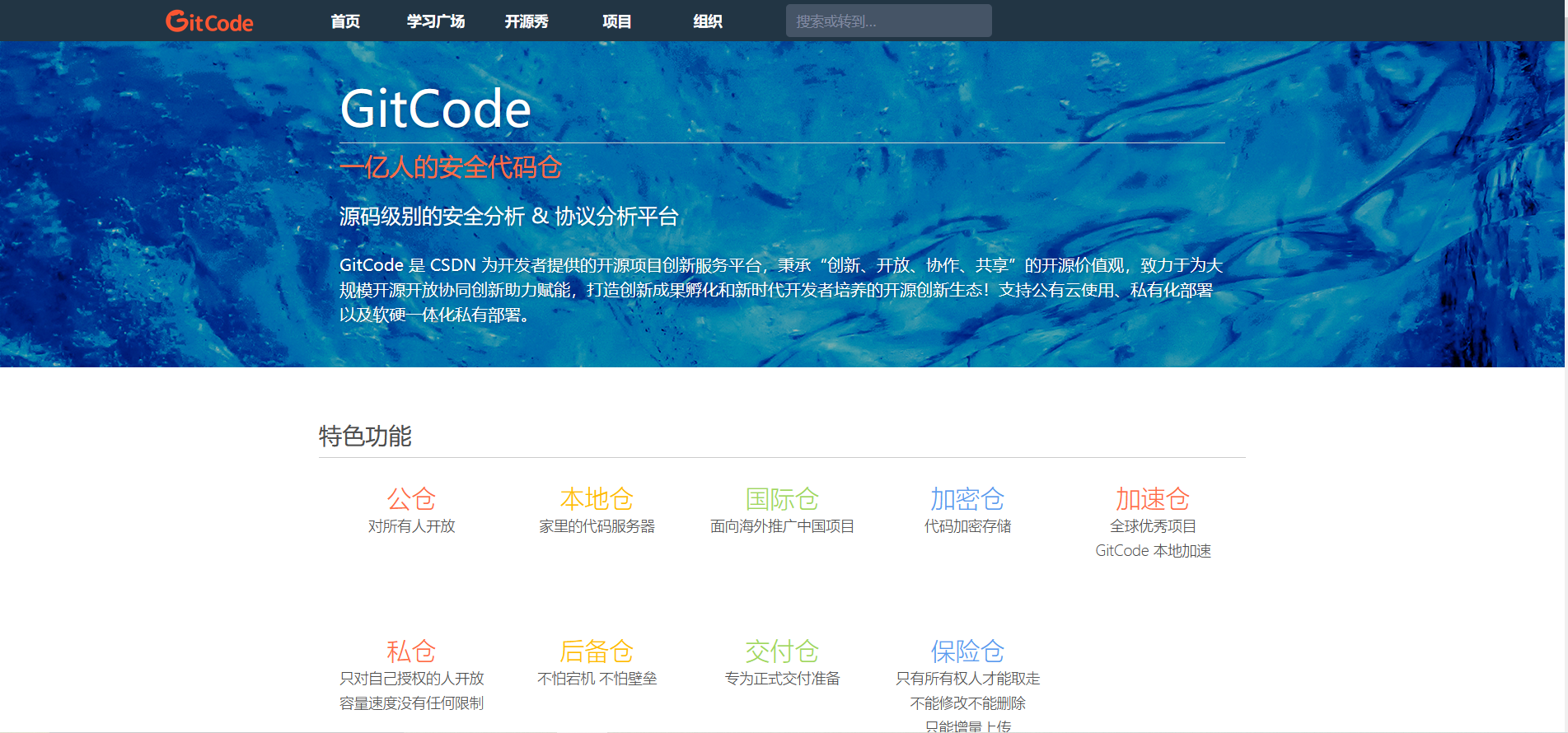
Task: Click the 只对自己授权的人开放 text
Action: 411,679
